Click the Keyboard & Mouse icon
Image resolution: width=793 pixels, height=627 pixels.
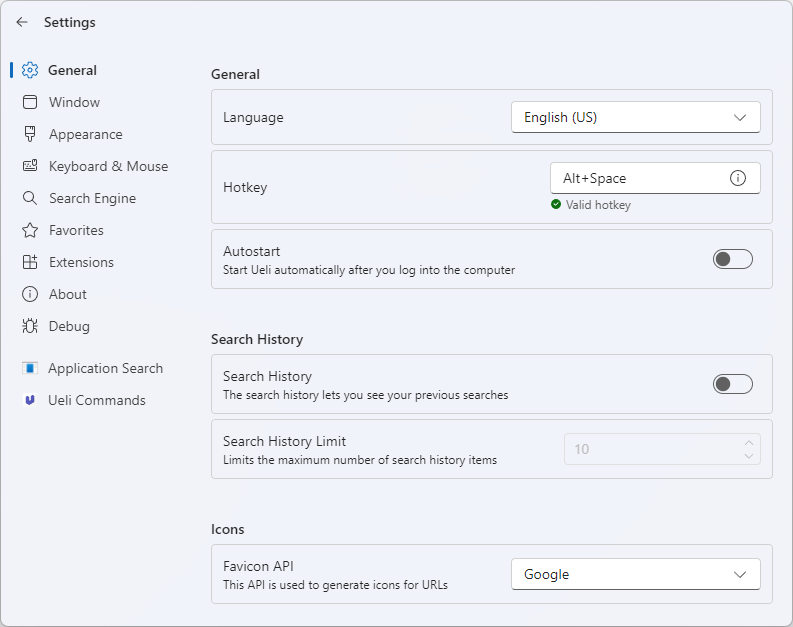[x=30, y=166]
